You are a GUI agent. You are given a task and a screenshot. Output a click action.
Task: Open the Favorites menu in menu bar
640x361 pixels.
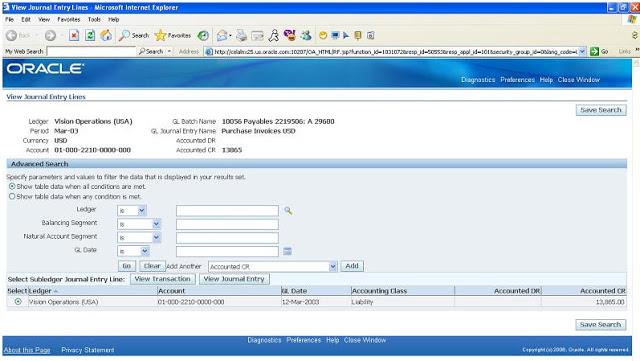point(69,19)
